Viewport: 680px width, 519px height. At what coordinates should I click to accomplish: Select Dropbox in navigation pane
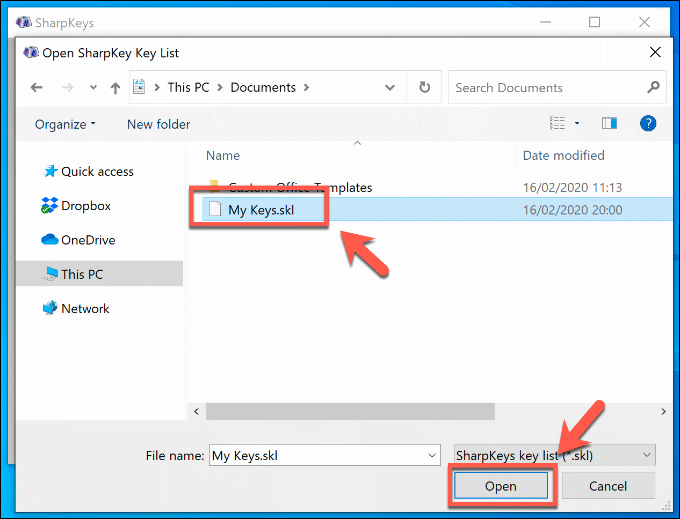point(86,206)
